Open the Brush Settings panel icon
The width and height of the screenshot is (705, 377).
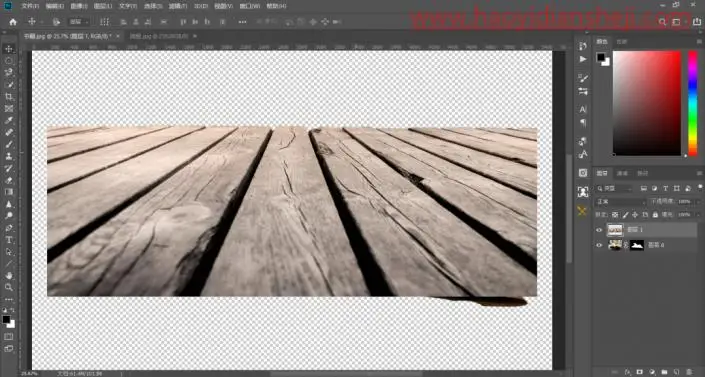pos(583,78)
